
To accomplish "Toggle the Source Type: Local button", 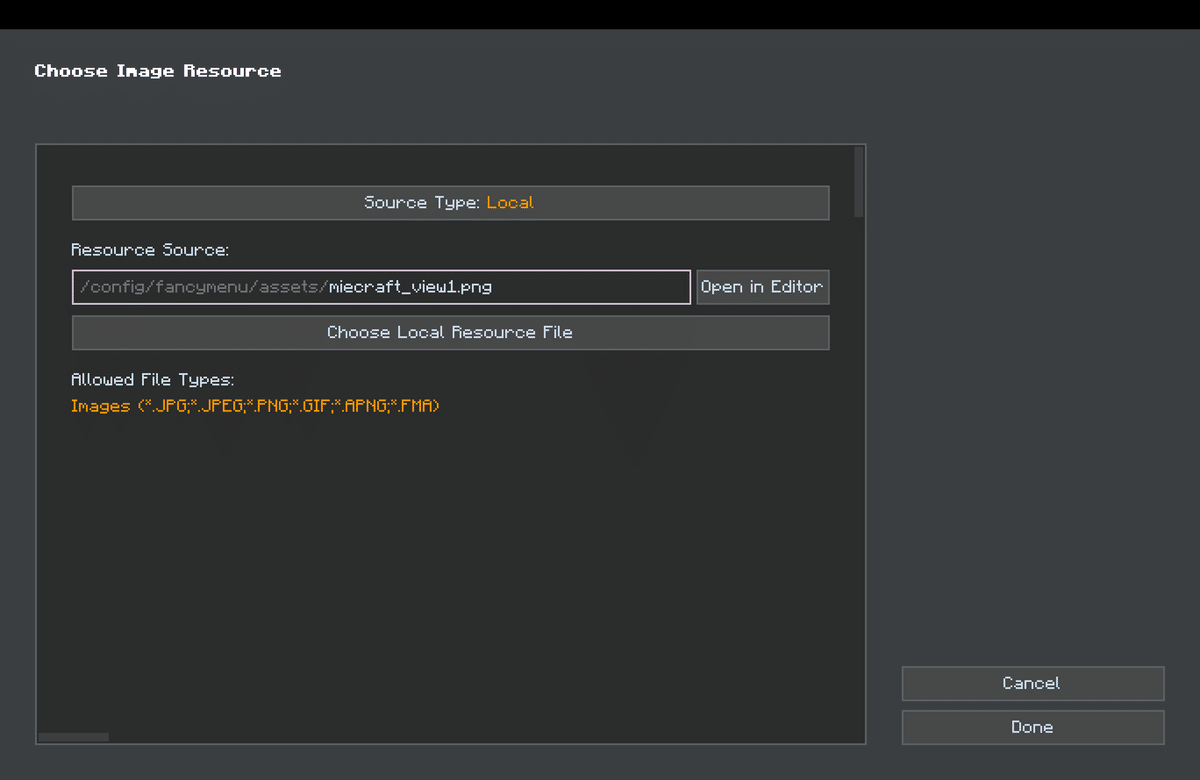I will coord(450,203).
